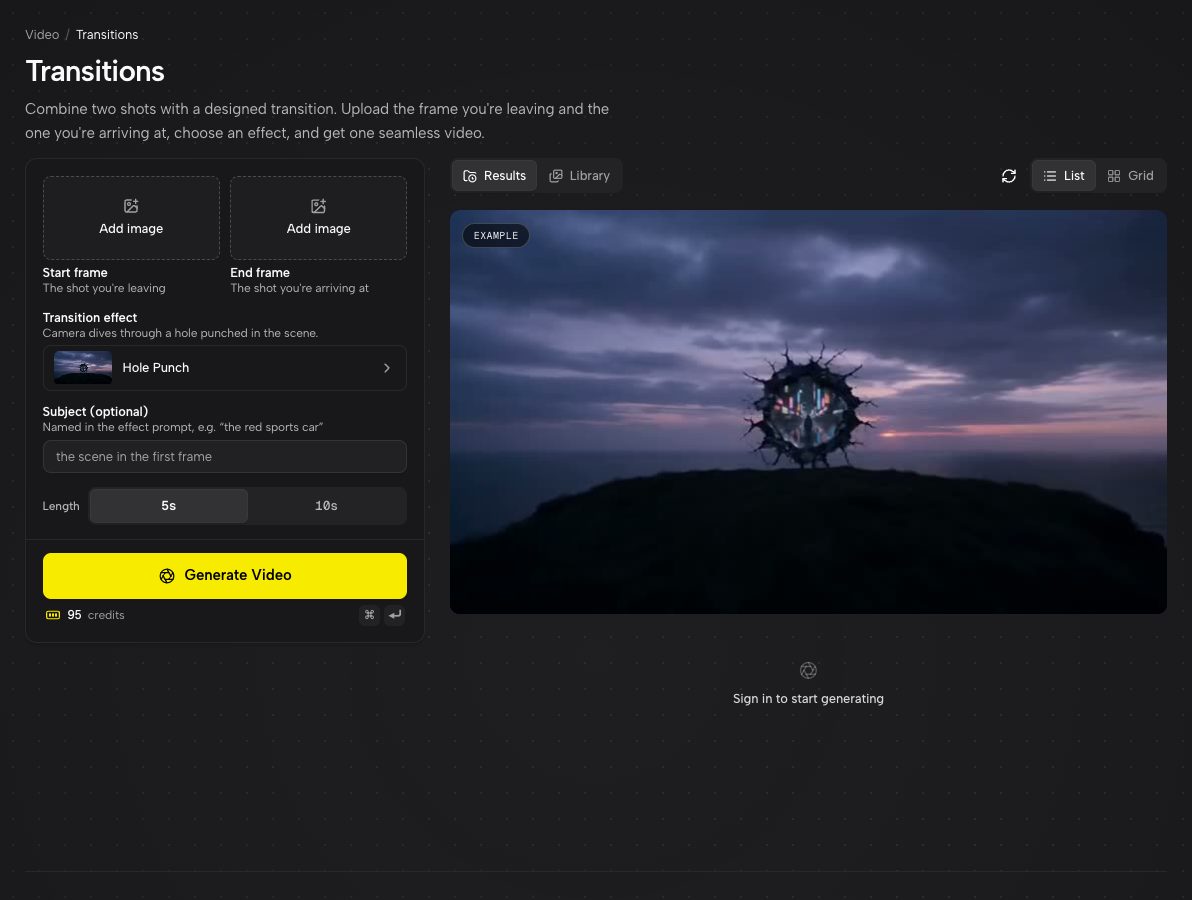The width and height of the screenshot is (1192, 900).
Task: Click the 'Length' label
Action: pyautogui.click(x=61, y=506)
